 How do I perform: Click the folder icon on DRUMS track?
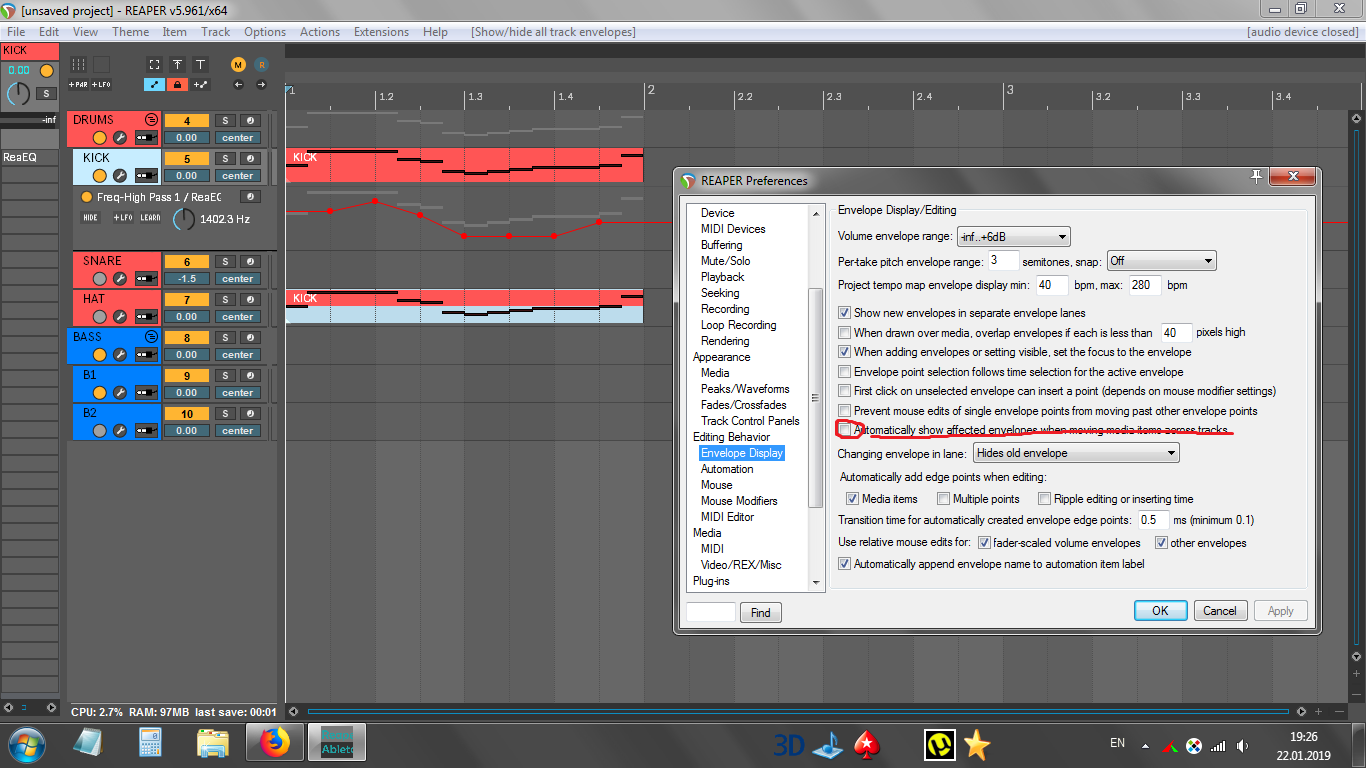pyautogui.click(x=151, y=119)
